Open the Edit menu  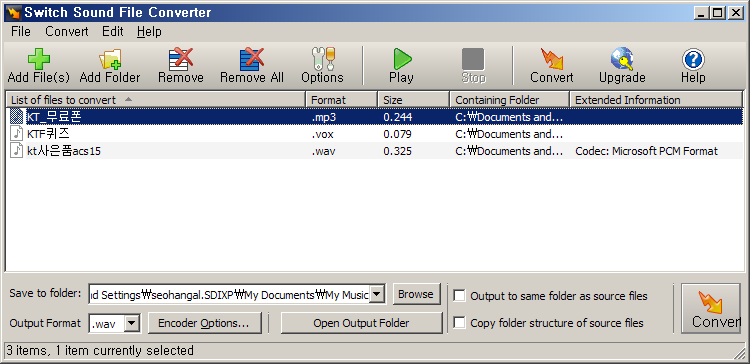(112, 32)
